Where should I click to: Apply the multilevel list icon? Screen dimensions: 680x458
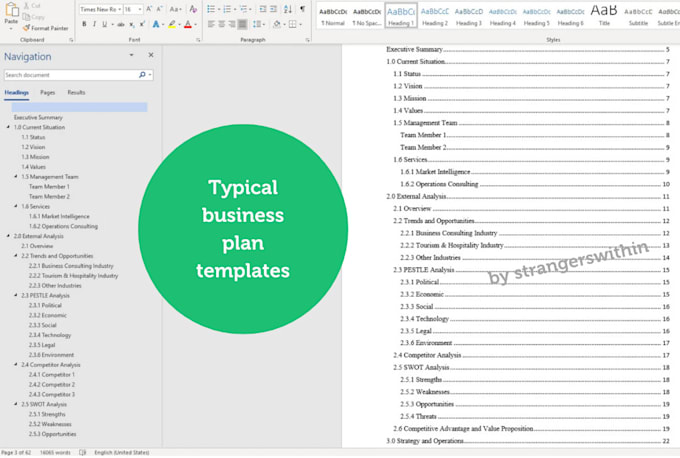(244, 9)
